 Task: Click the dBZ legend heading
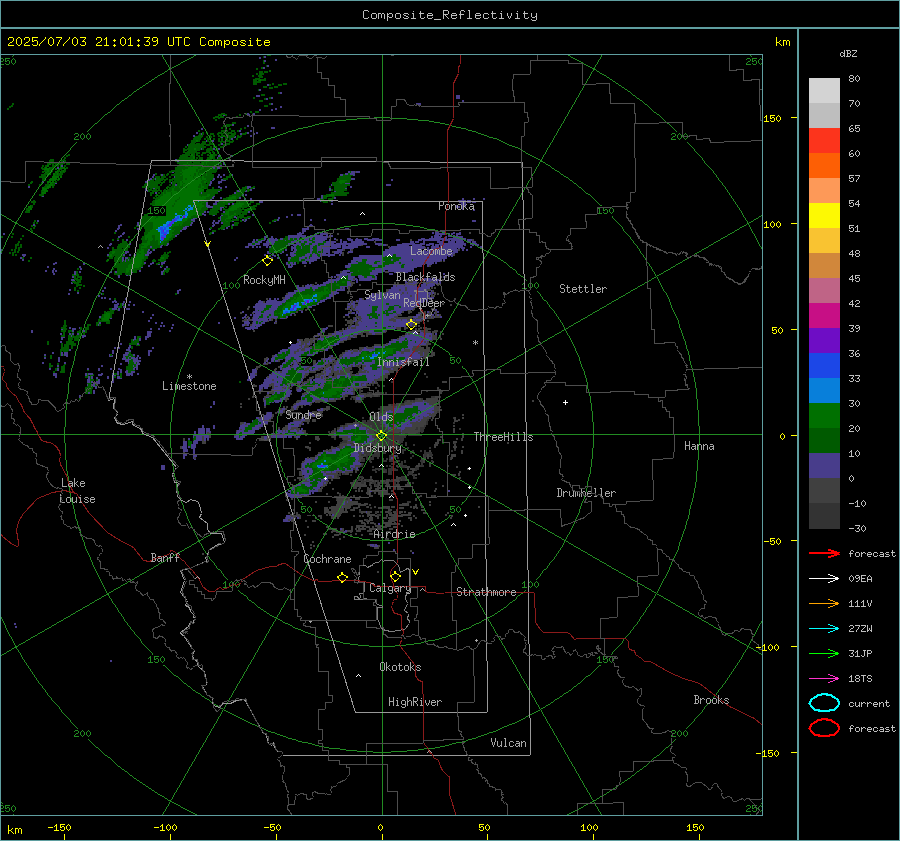848,53
